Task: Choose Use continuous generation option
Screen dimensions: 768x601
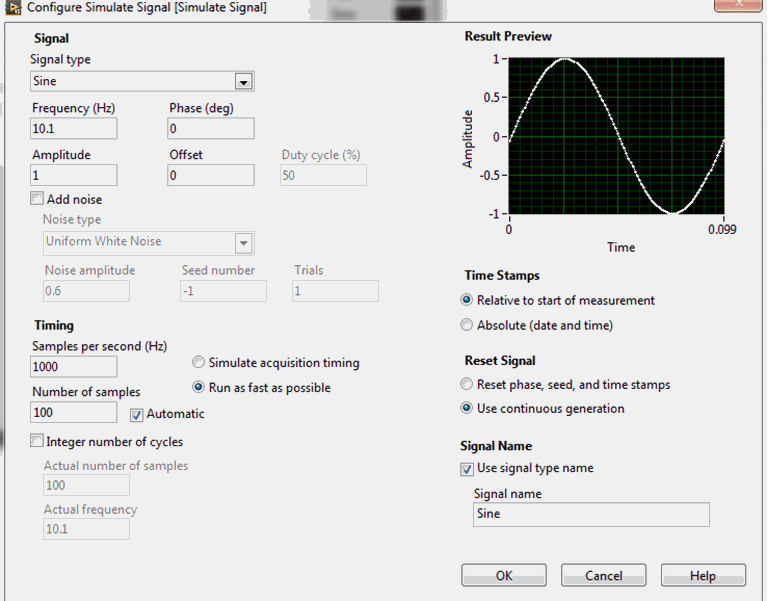Action: 467,408
